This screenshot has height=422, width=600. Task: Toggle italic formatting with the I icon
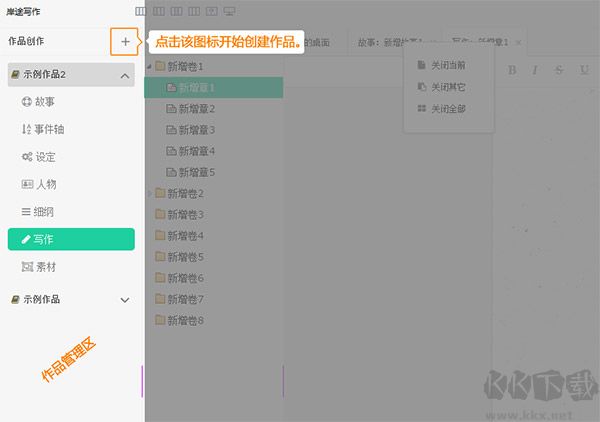pos(535,70)
